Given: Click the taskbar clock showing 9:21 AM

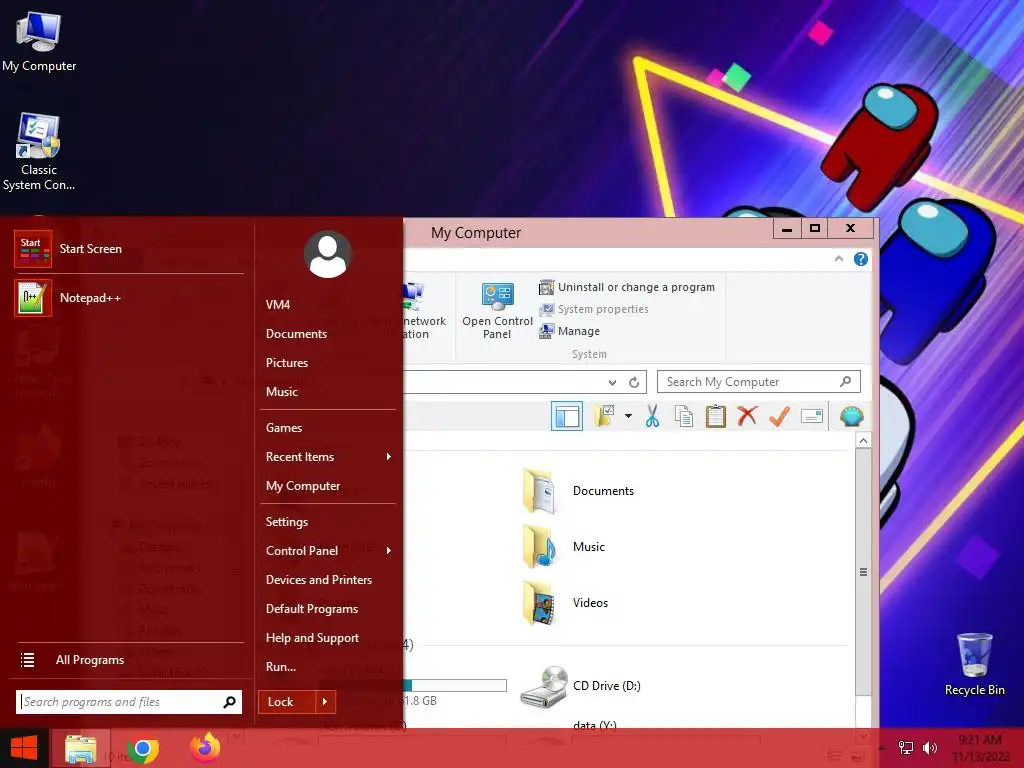Looking at the screenshot, I should pyautogui.click(x=980, y=748).
